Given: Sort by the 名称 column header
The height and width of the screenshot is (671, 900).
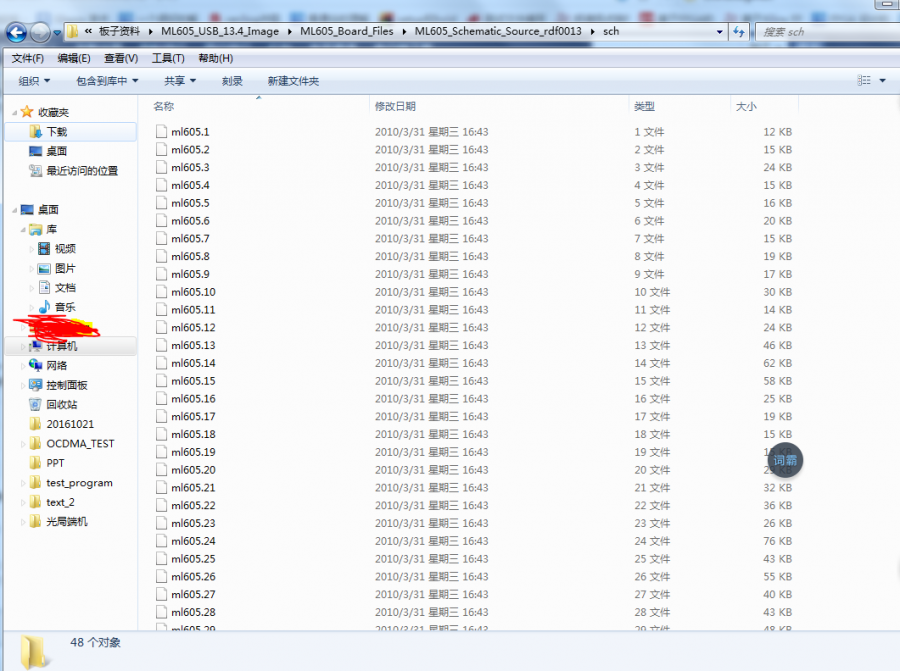Looking at the screenshot, I should pos(164,107).
